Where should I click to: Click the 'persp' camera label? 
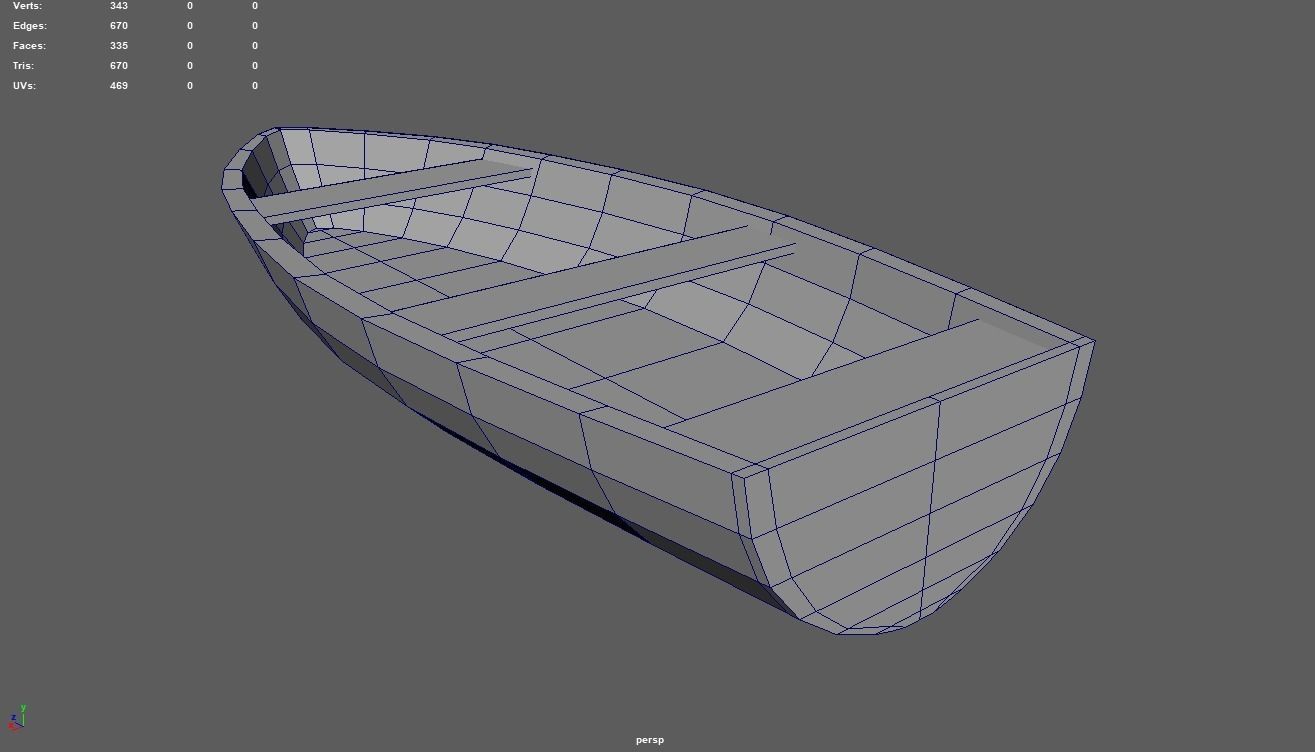click(649, 740)
